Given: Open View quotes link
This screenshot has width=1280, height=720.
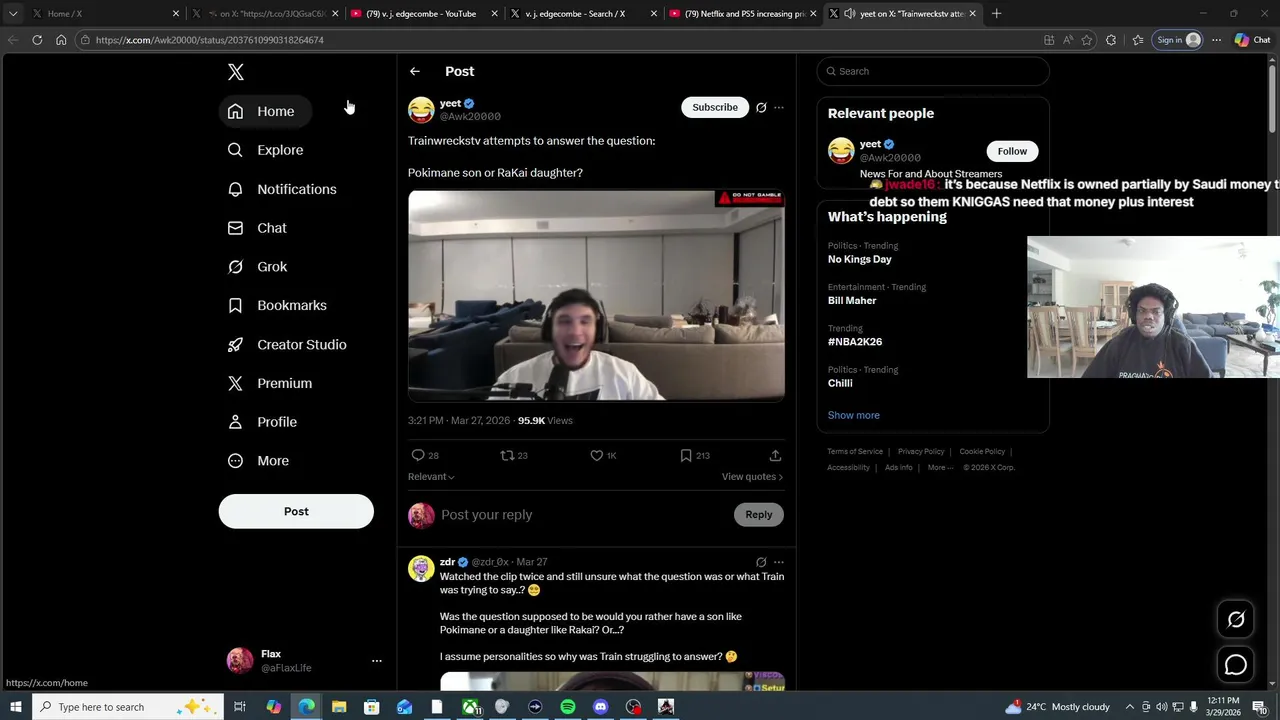Looking at the screenshot, I should 752,477.
